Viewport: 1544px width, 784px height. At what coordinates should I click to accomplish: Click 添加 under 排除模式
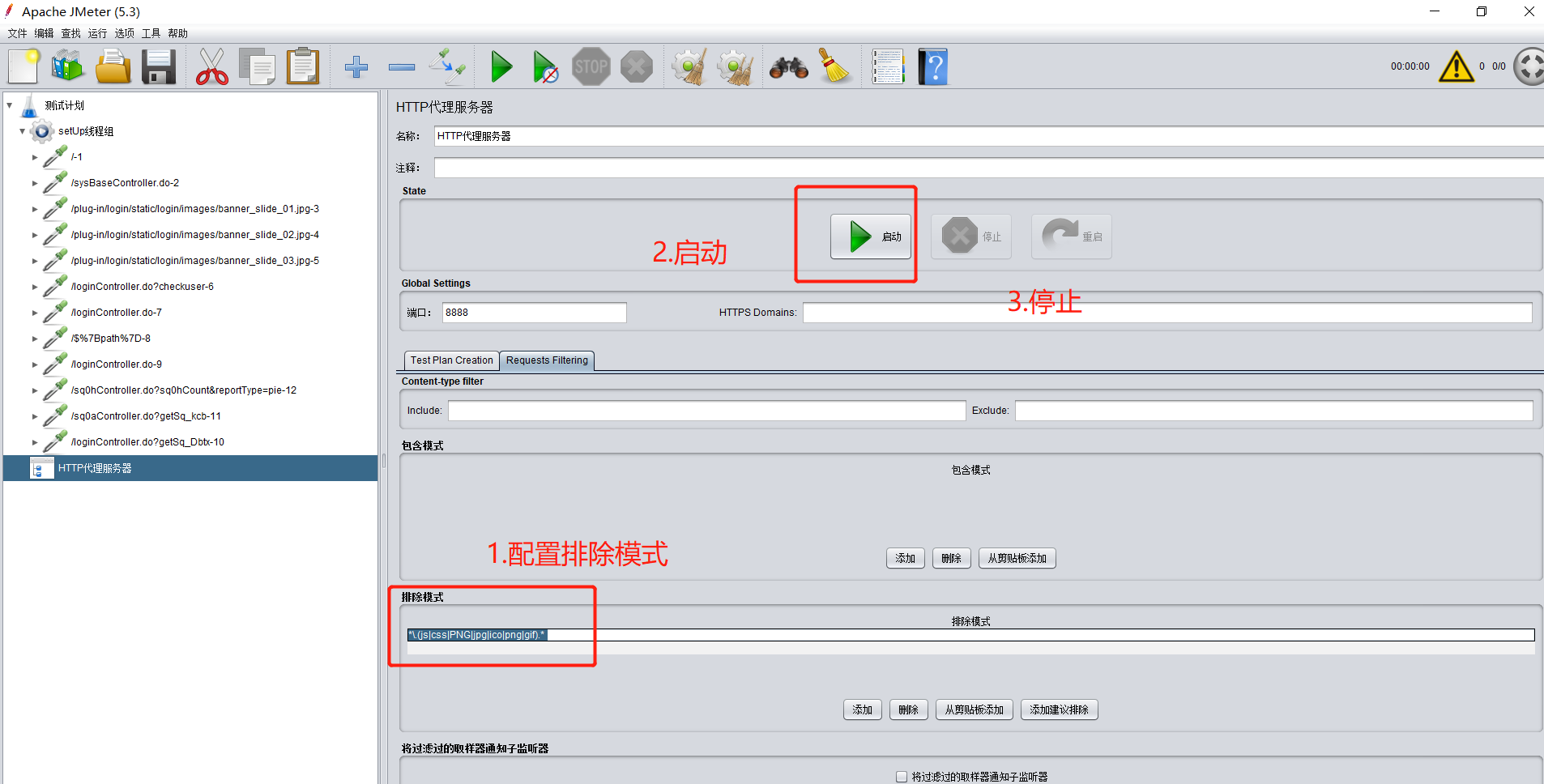(863, 709)
